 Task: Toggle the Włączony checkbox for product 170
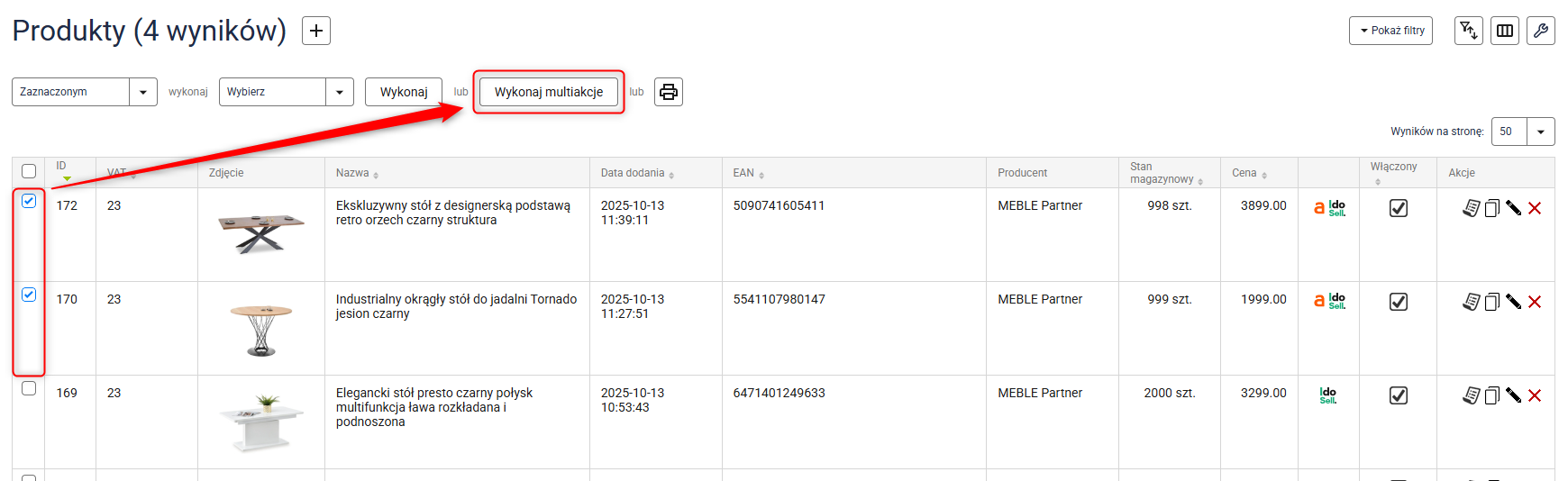point(1398,302)
